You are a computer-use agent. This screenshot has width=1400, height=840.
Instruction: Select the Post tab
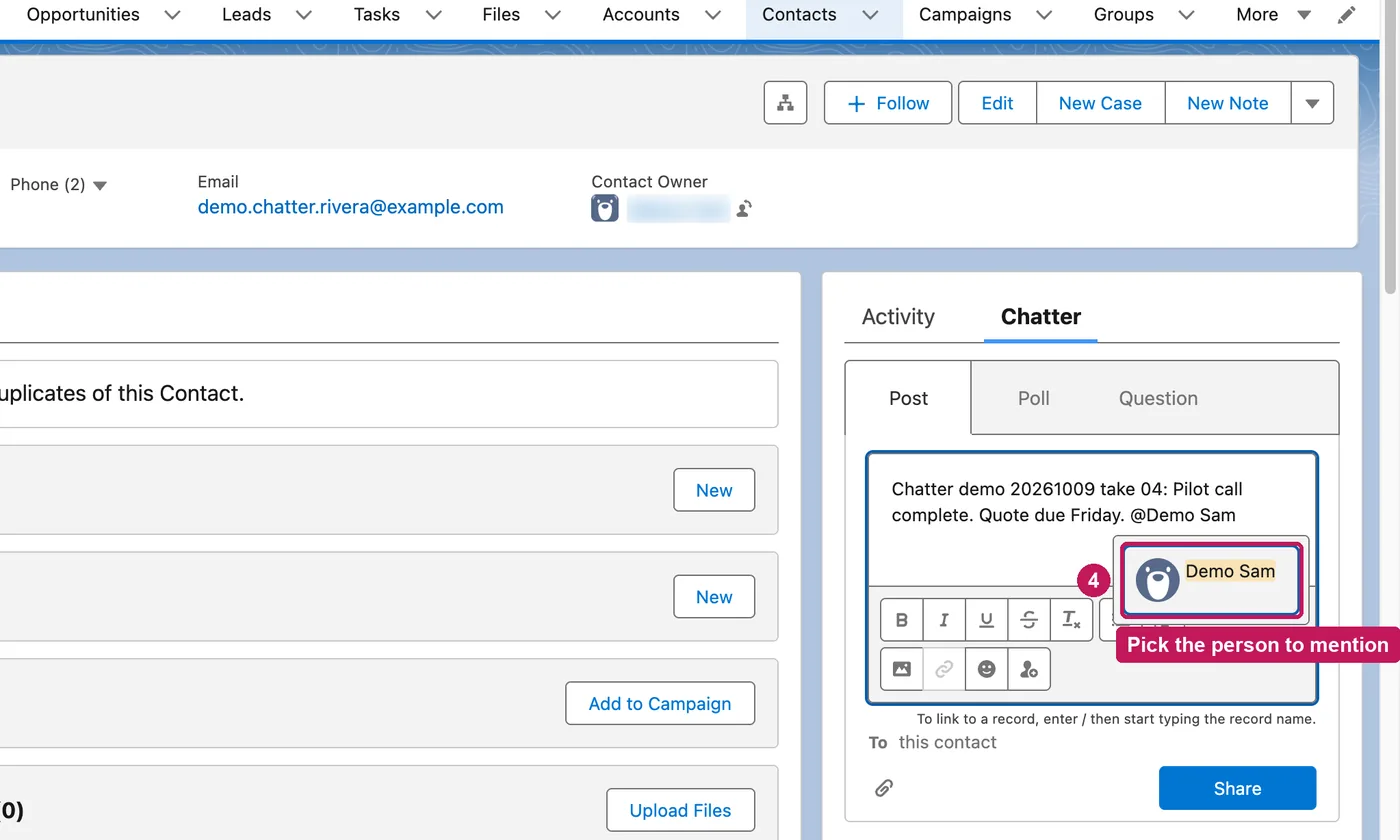908,398
